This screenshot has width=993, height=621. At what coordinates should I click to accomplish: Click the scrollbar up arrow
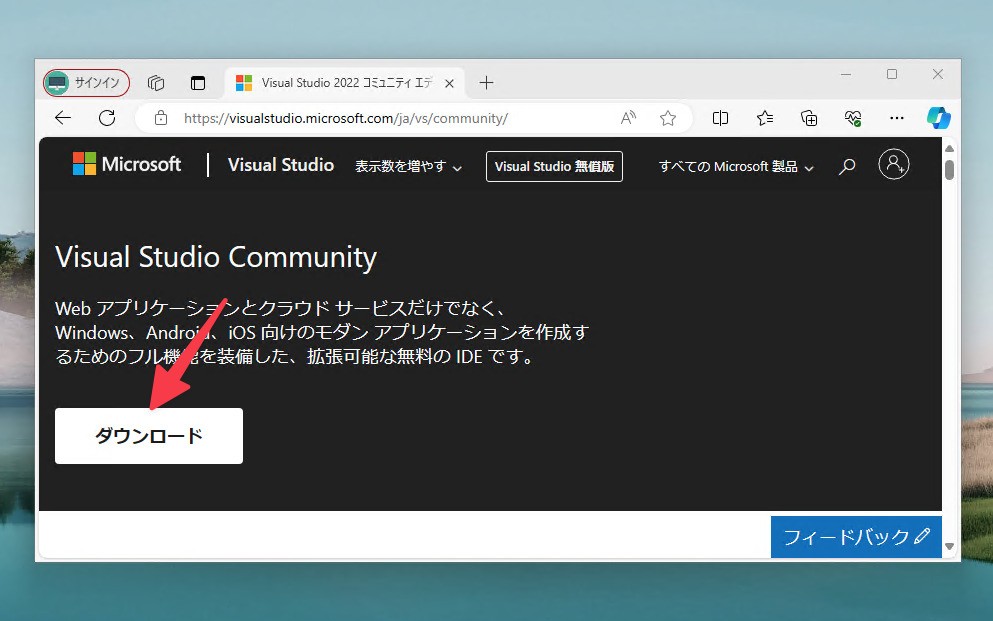pos(949,148)
